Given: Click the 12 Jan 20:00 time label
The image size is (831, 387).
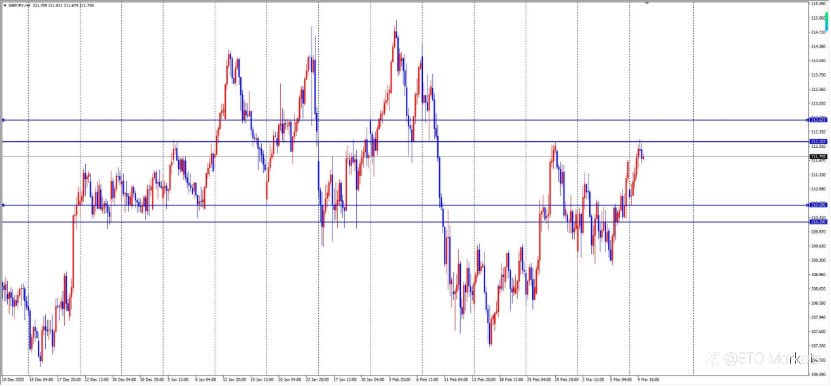Looking at the screenshot, I should 234,380.
